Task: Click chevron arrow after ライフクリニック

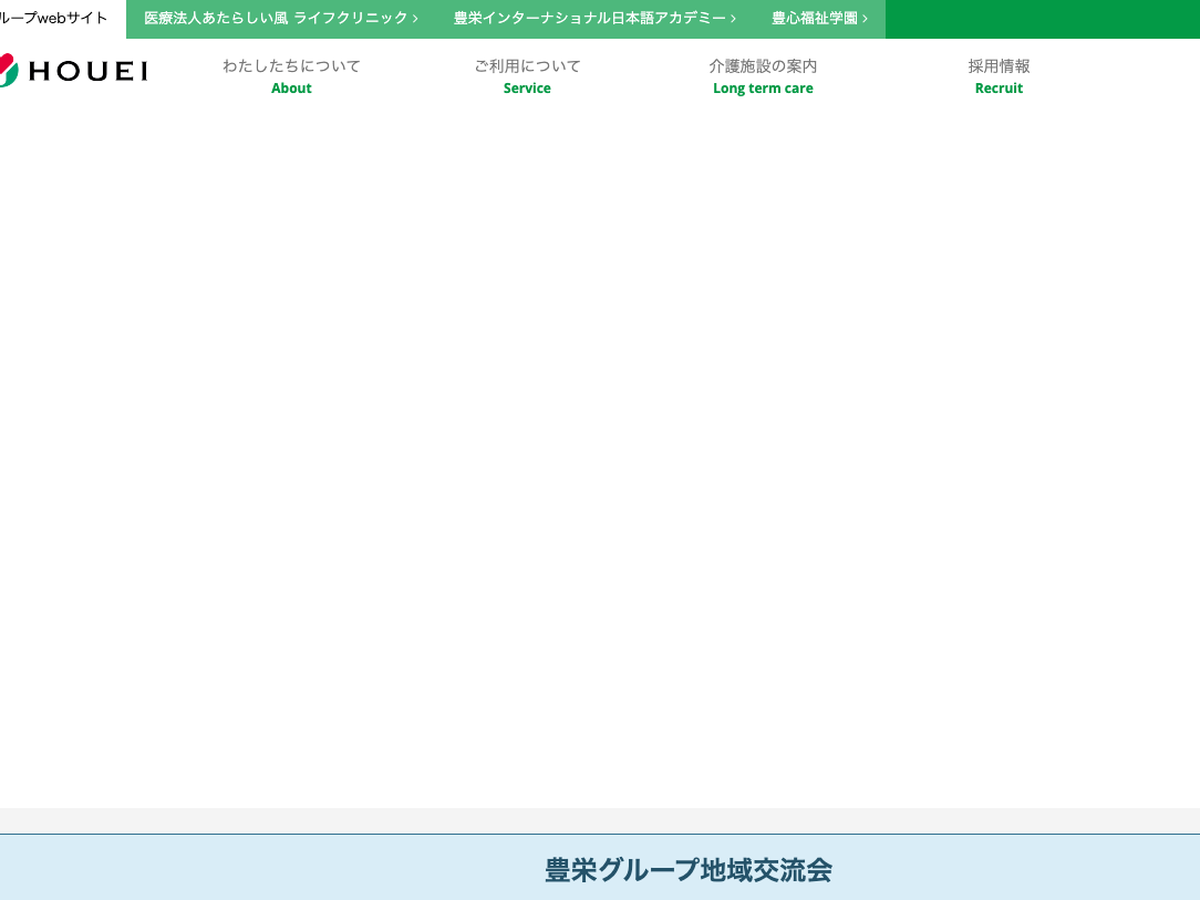Action: [x=415, y=19]
